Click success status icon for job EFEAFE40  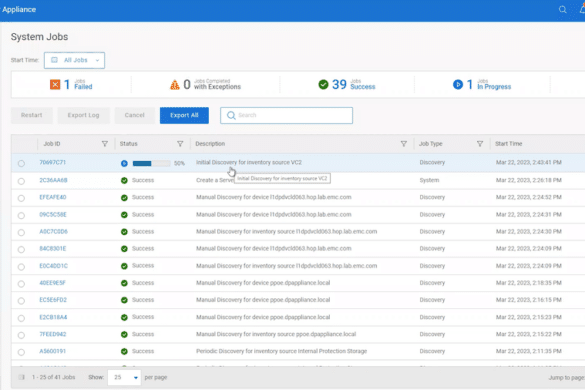pyautogui.click(x=124, y=198)
